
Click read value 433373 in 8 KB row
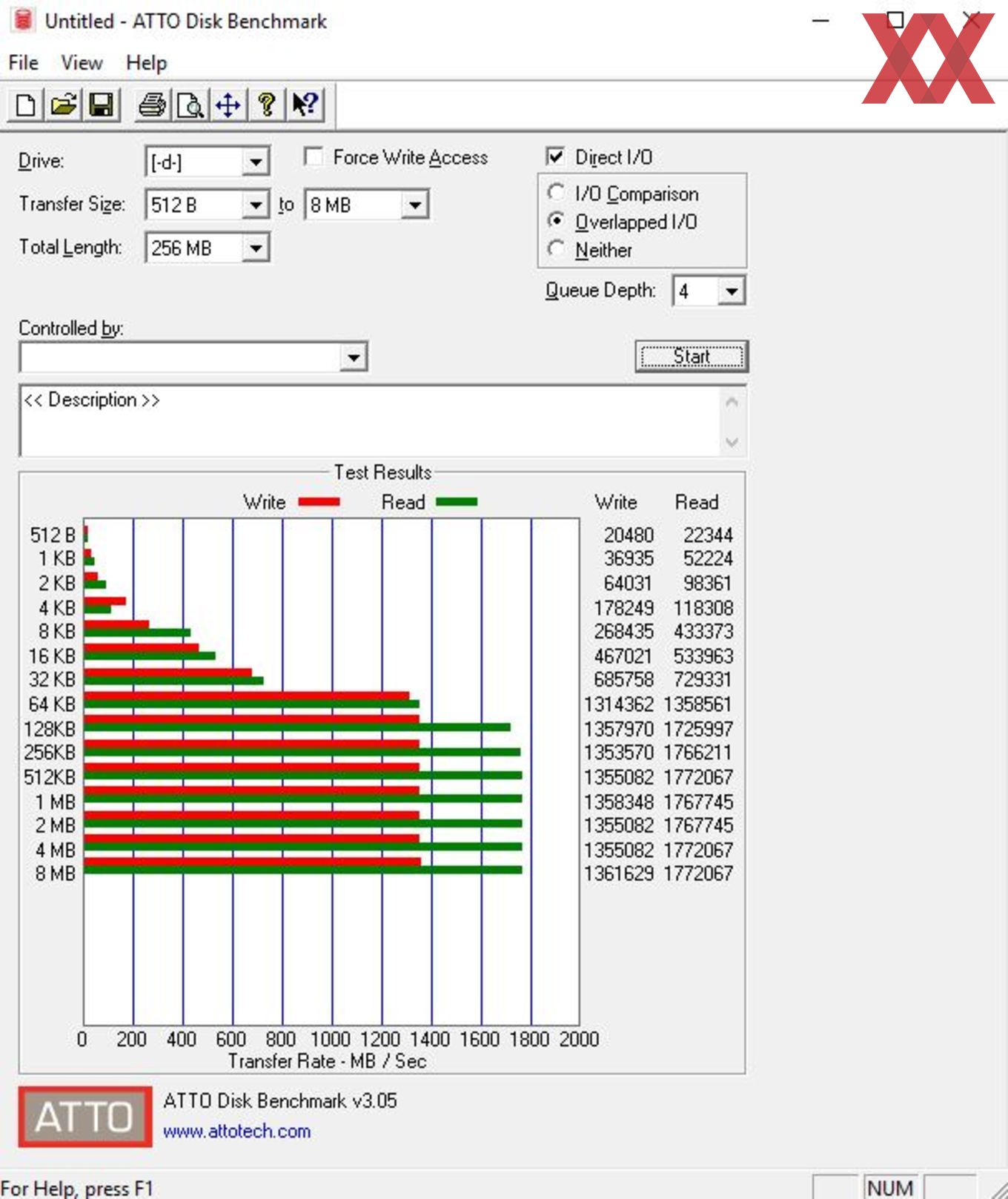(703, 632)
